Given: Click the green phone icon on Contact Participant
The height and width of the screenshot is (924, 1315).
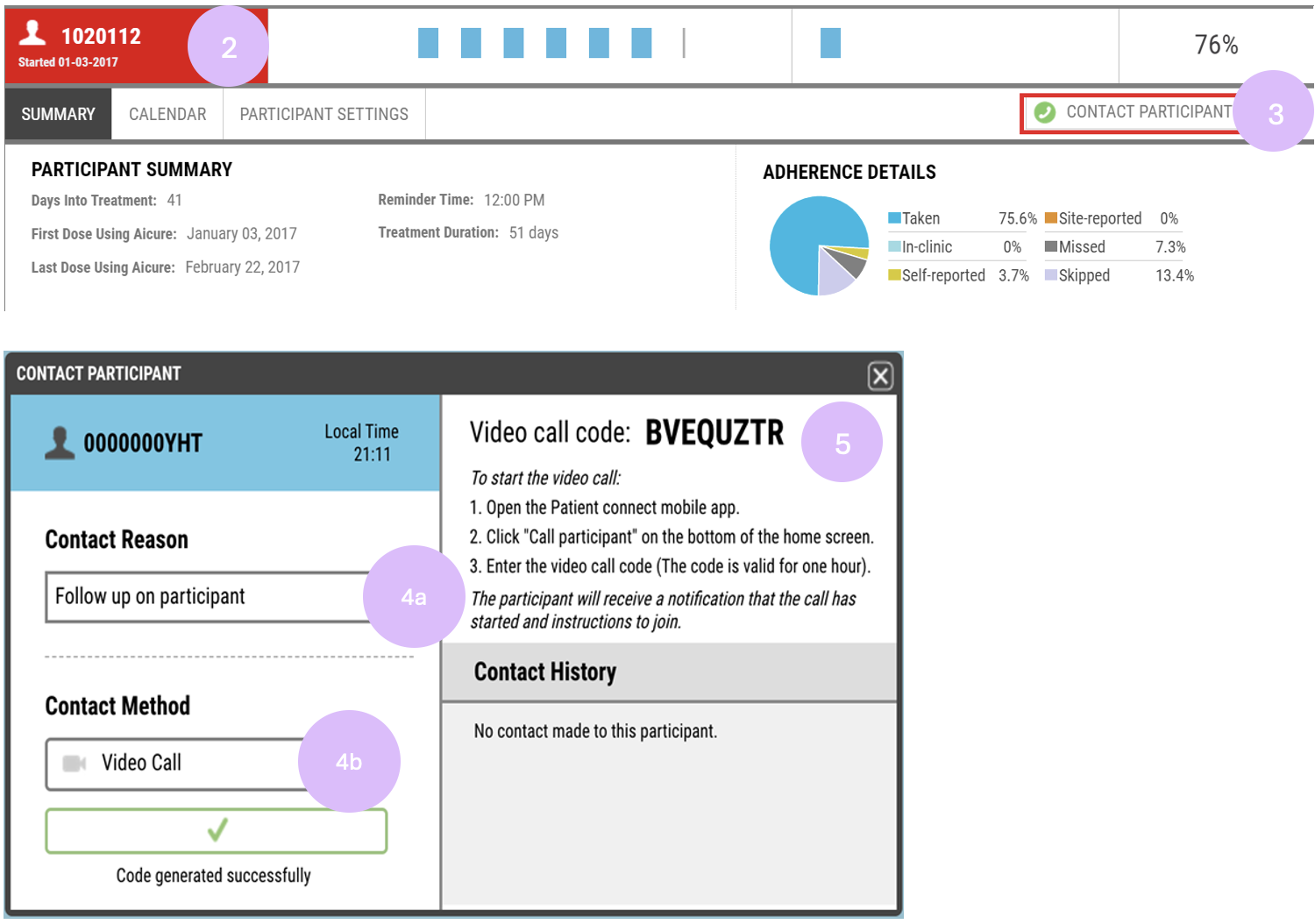Looking at the screenshot, I should [x=1044, y=112].
